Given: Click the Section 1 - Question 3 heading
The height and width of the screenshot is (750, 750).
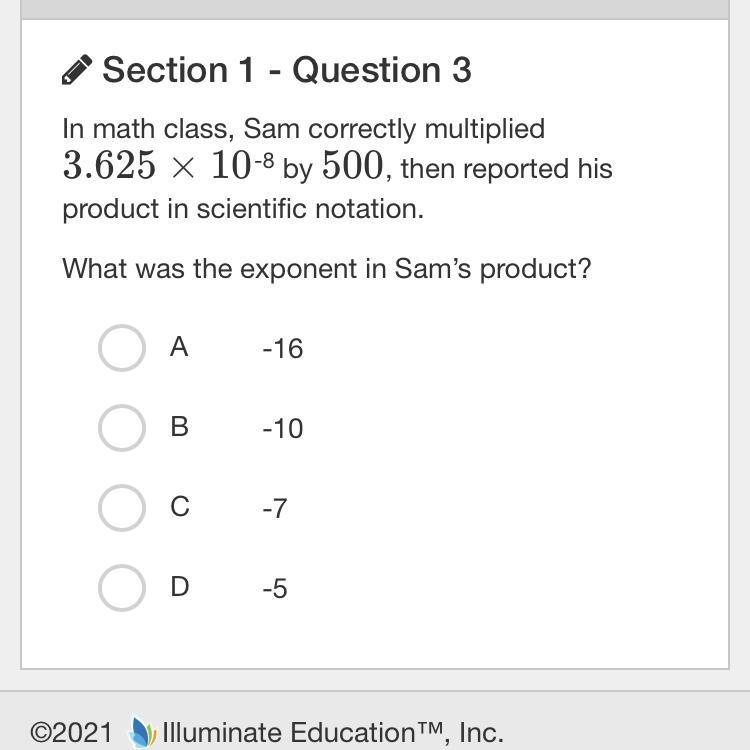Looking at the screenshot, I should point(286,70).
